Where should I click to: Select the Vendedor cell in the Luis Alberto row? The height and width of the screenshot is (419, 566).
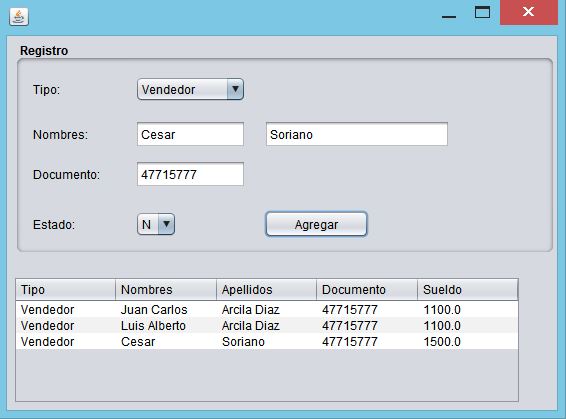[x=65, y=326]
